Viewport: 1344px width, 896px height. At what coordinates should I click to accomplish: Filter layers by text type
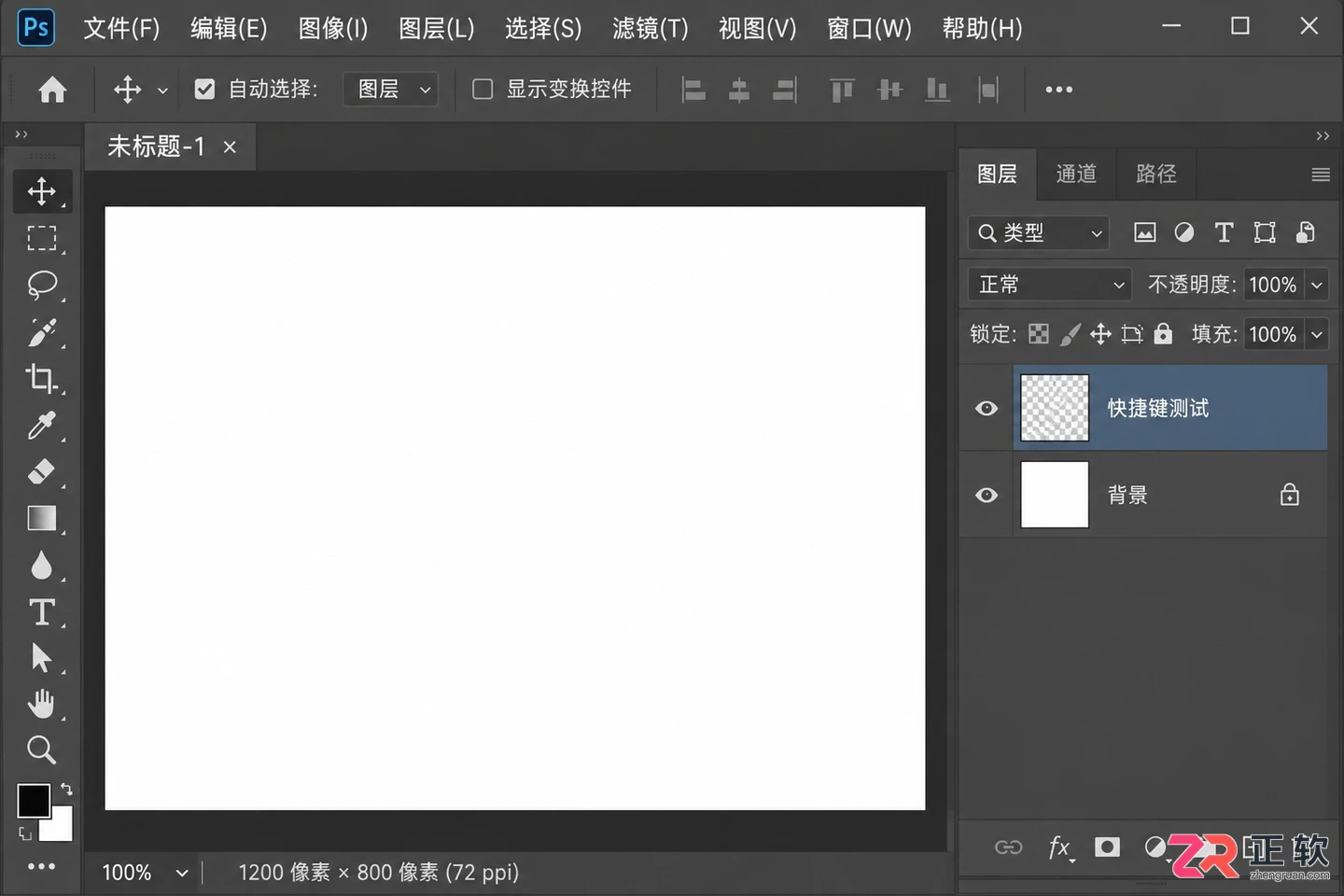point(1224,232)
